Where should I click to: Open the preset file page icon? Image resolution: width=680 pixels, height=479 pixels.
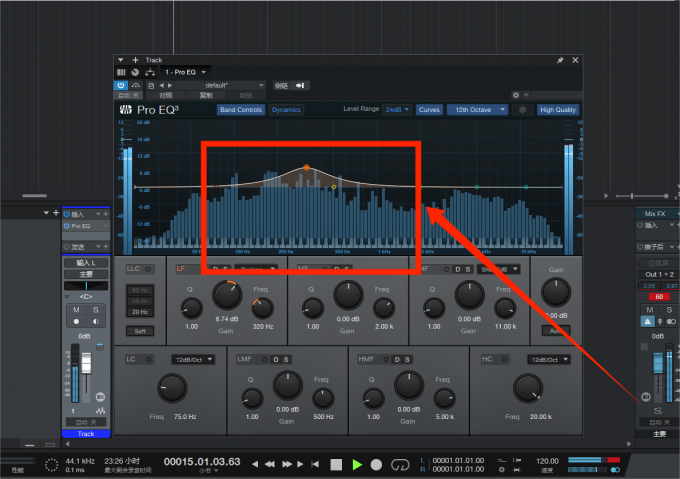click(x=151, y=85)
